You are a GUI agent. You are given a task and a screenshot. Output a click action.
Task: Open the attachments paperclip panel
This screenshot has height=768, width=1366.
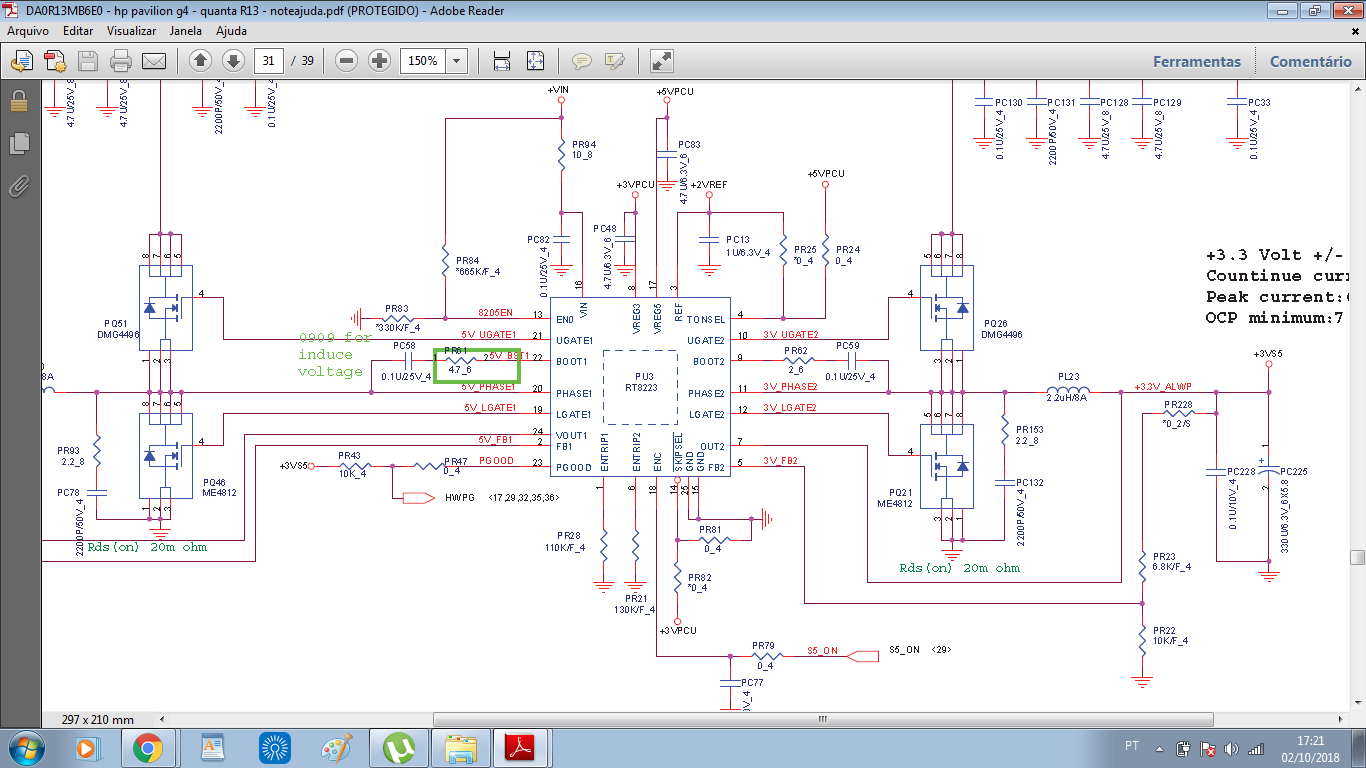click(19, 186)
